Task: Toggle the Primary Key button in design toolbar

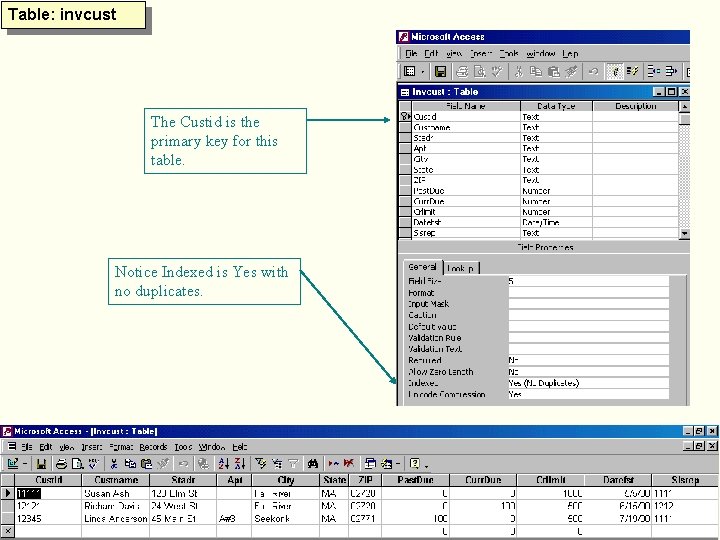Action: [615, 71]
